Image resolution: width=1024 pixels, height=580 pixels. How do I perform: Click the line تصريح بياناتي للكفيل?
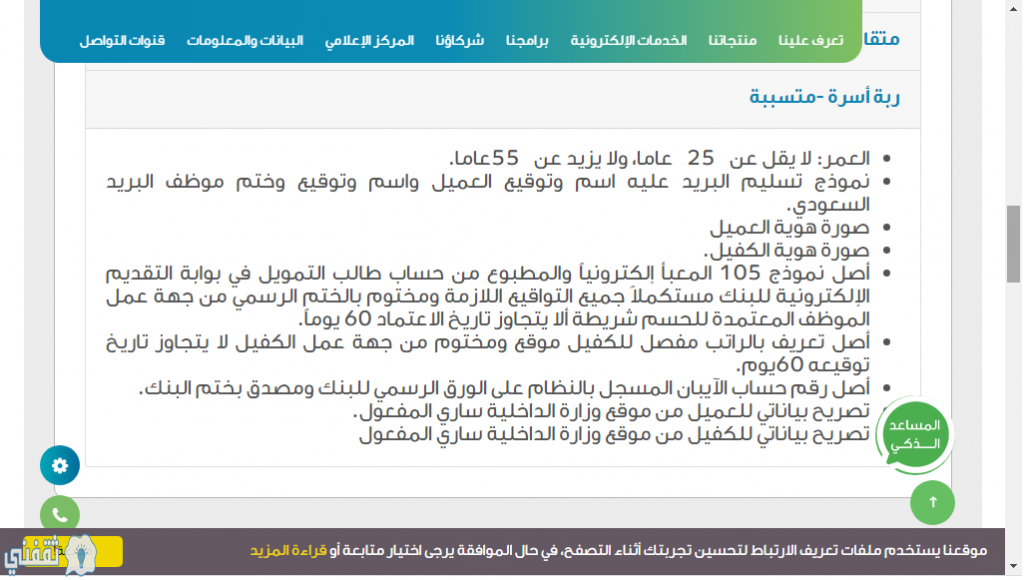(615, 434)
